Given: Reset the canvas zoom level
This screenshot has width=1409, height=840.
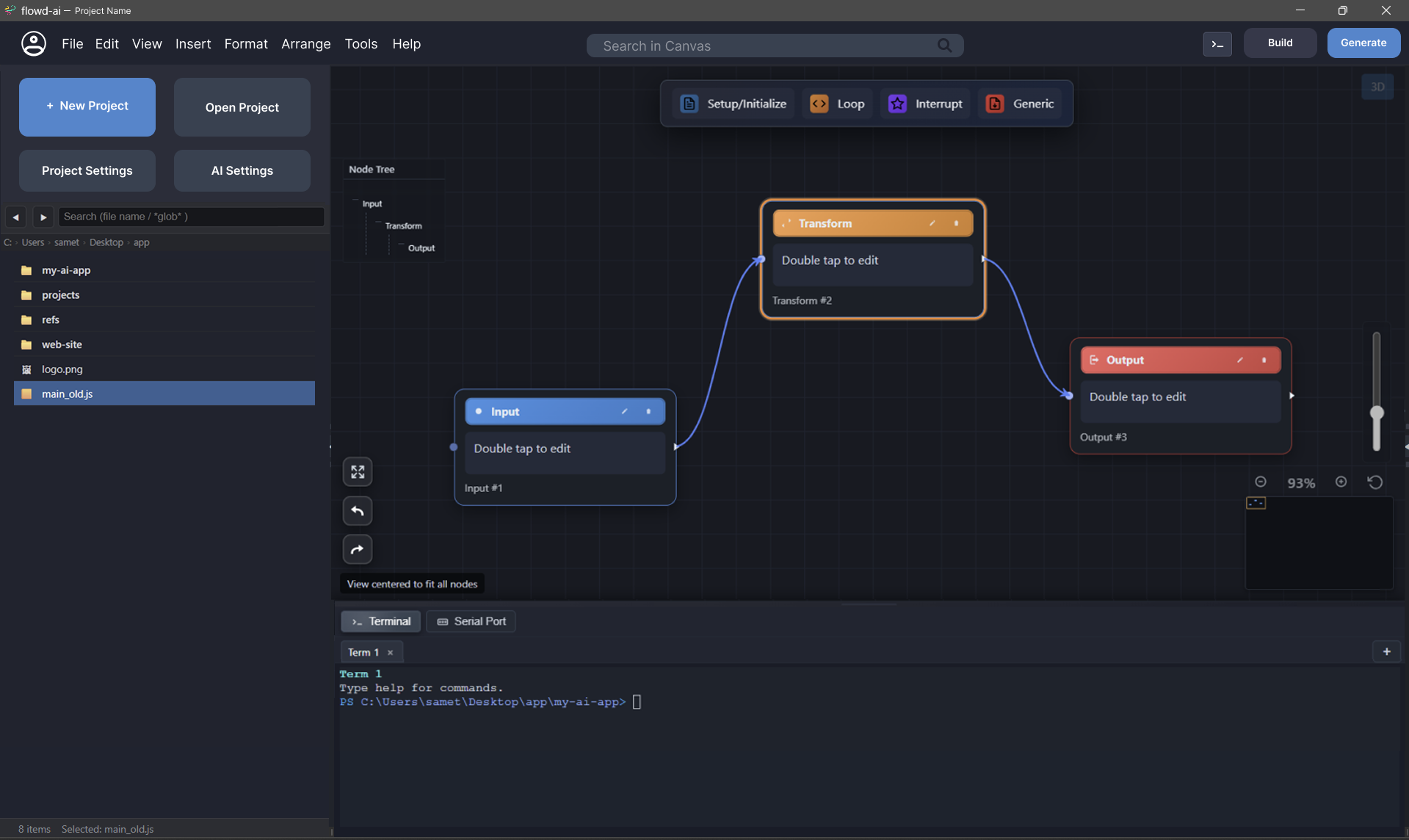Looking at the screenshot, I should (1374, 482).
